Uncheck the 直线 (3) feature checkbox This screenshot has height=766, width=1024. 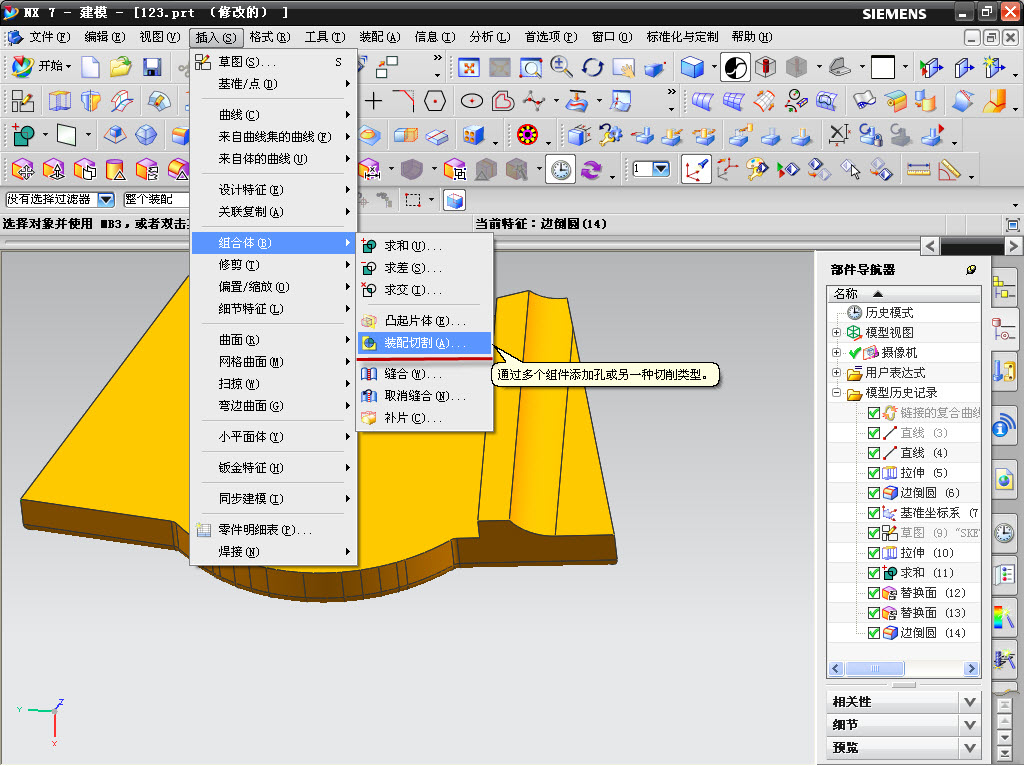(x=873, y=433)
